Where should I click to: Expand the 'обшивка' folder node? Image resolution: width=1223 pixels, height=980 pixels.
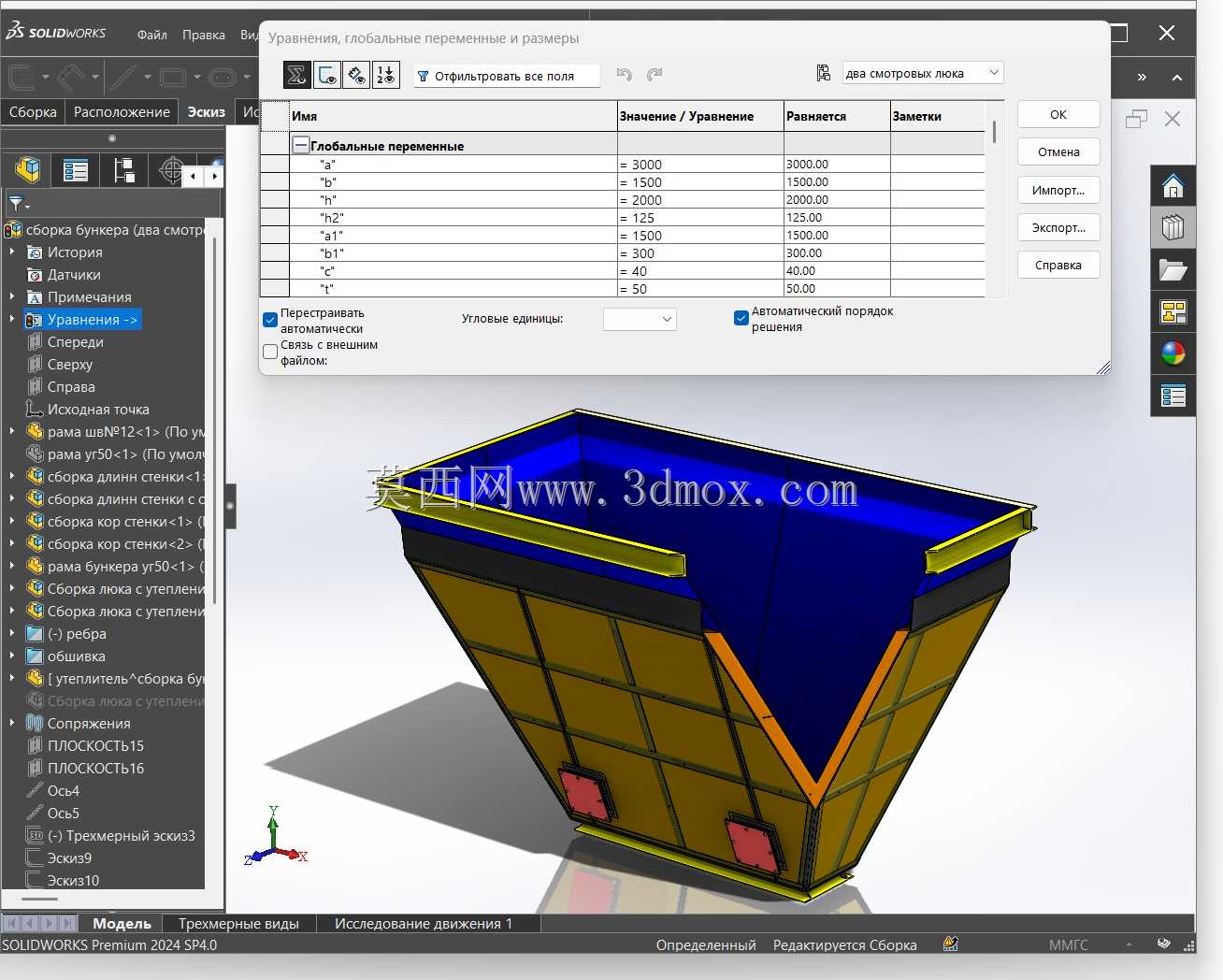(x=11, y=656)
